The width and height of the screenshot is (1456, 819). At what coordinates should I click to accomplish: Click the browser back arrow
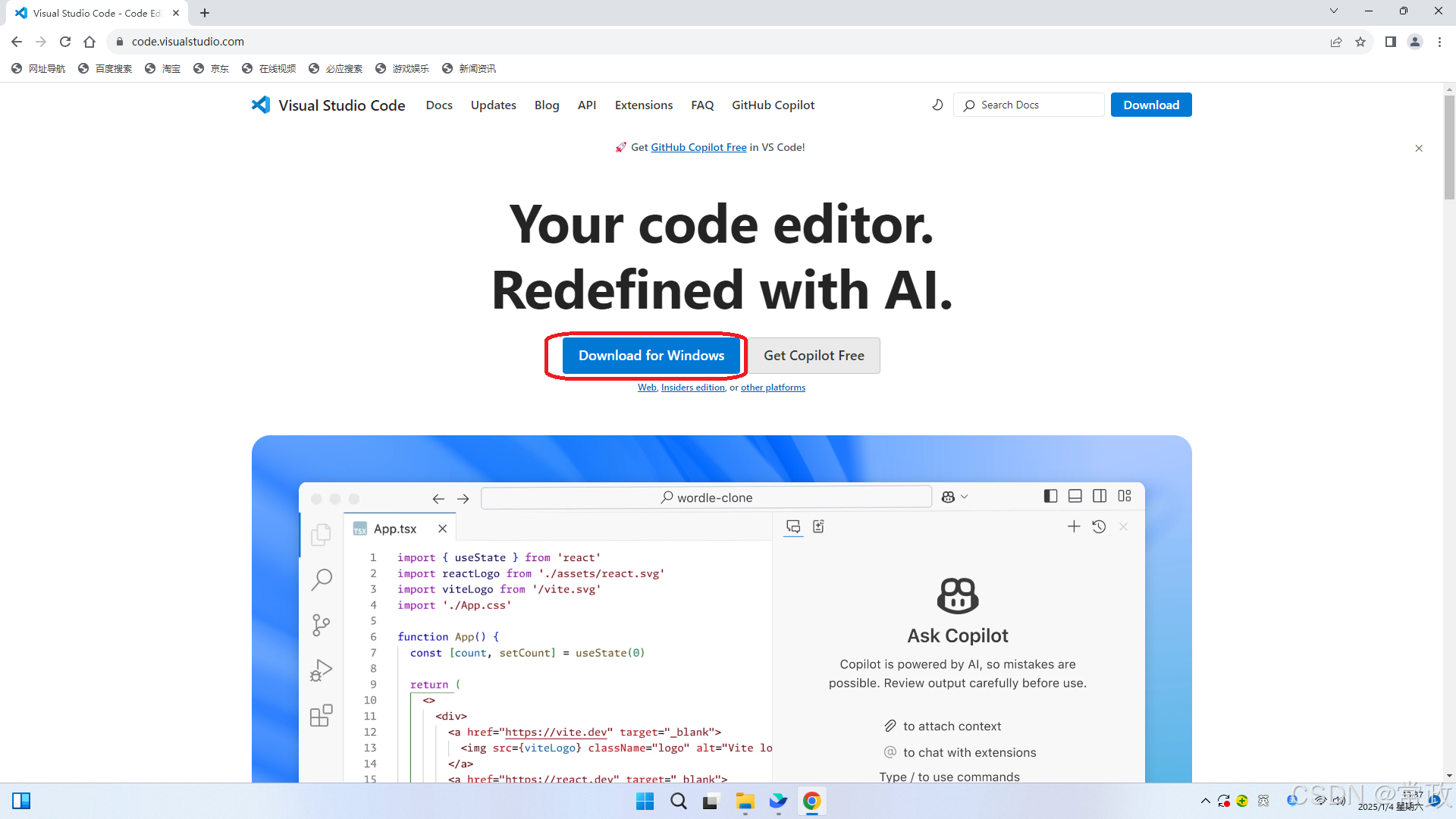[x=17, y=42]
